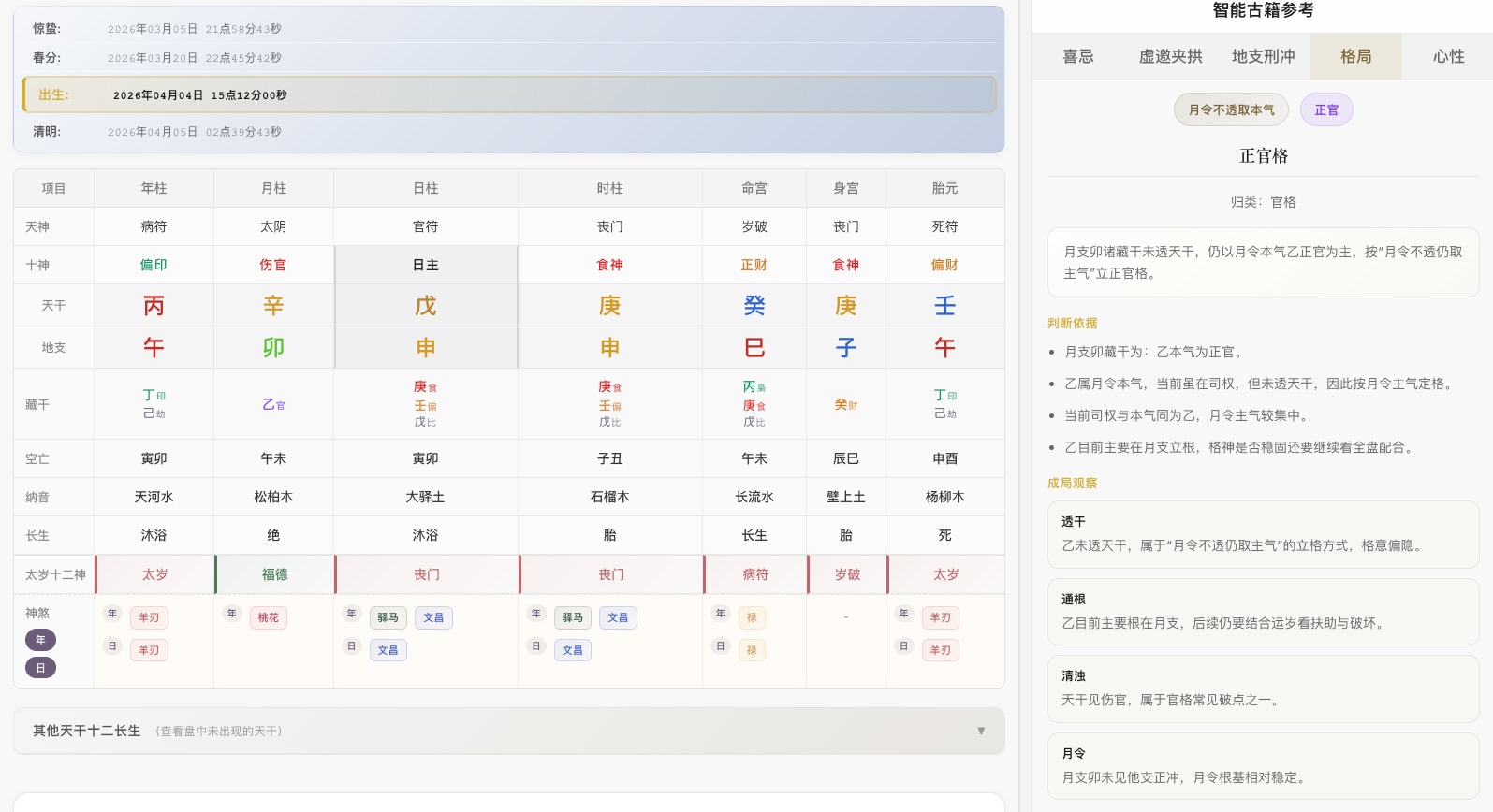
Task: Click the year-row 文昌 badge in 日柱 column
Action: (433, 617)
